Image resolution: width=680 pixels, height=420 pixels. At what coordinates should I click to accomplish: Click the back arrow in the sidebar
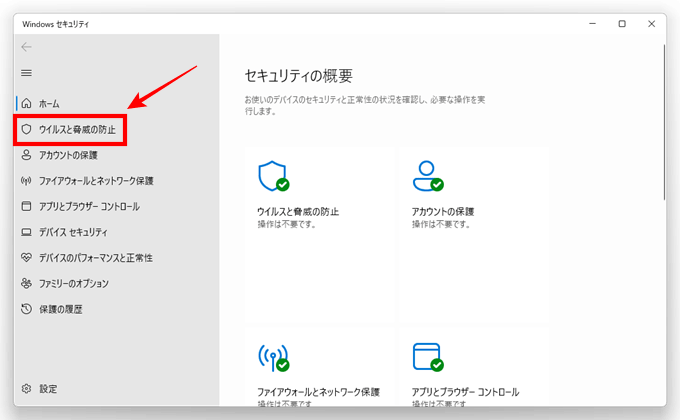[26, 47]
